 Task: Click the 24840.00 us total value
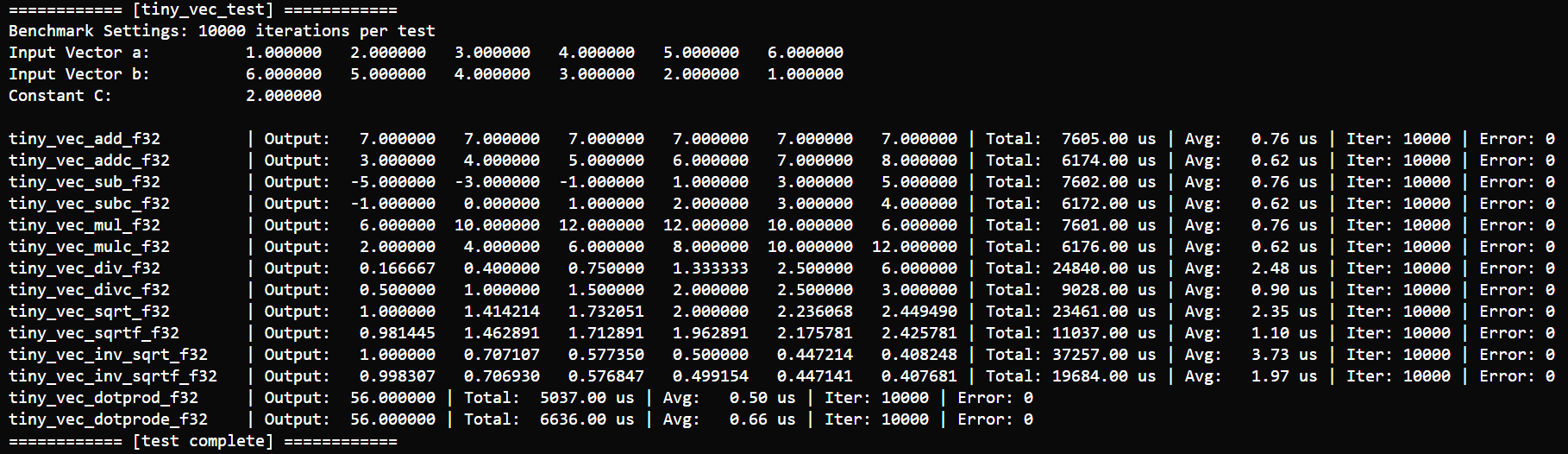click(x=1103, y=268)
